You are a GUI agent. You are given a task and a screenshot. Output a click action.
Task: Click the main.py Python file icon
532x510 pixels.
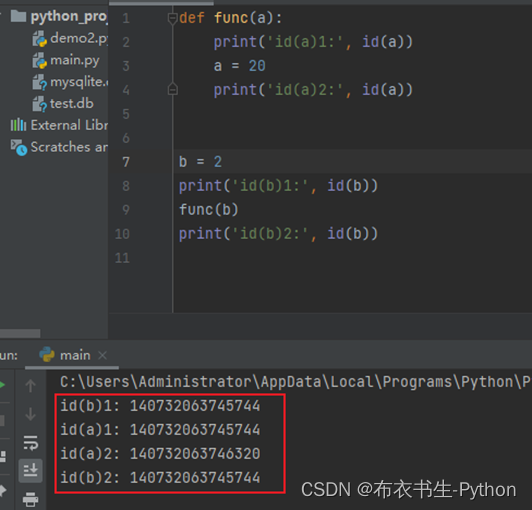point(39,60)
